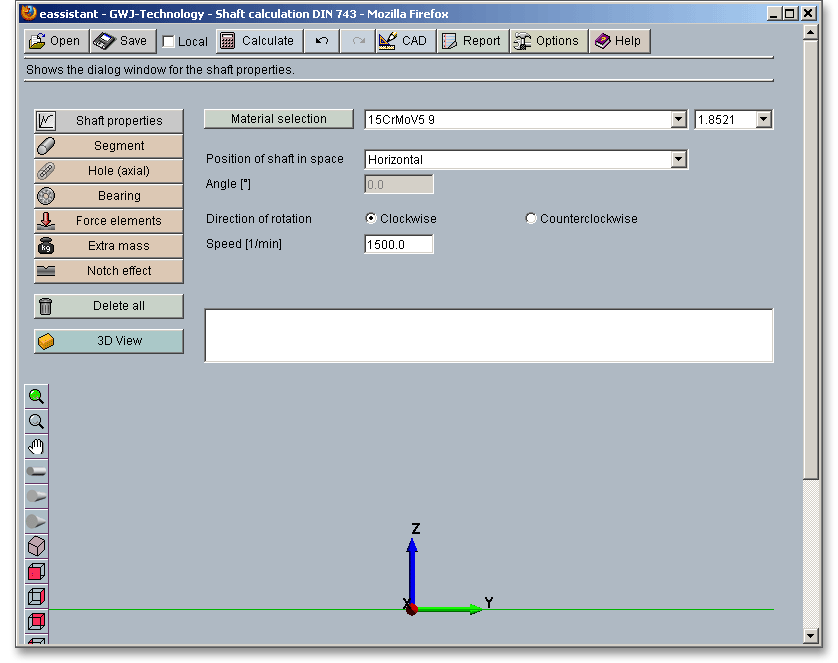Open the 3D View panel
This screenshot has width=838, height=663.
click(x=109, y=341)
